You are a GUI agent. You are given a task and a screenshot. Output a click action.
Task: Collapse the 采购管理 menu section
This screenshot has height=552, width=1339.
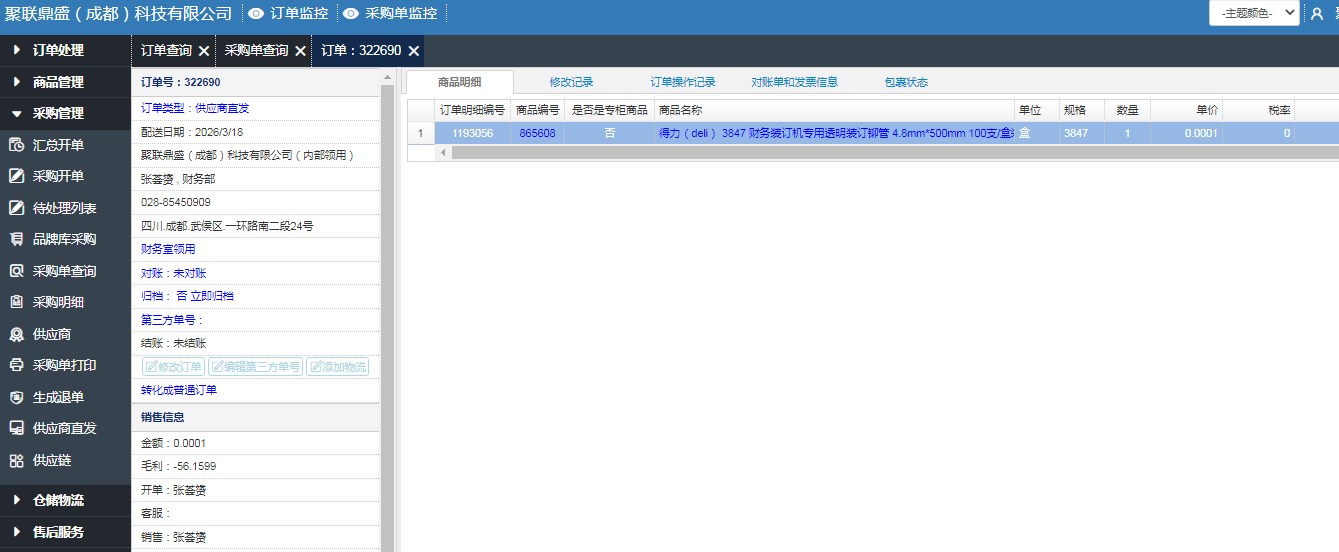58,113
